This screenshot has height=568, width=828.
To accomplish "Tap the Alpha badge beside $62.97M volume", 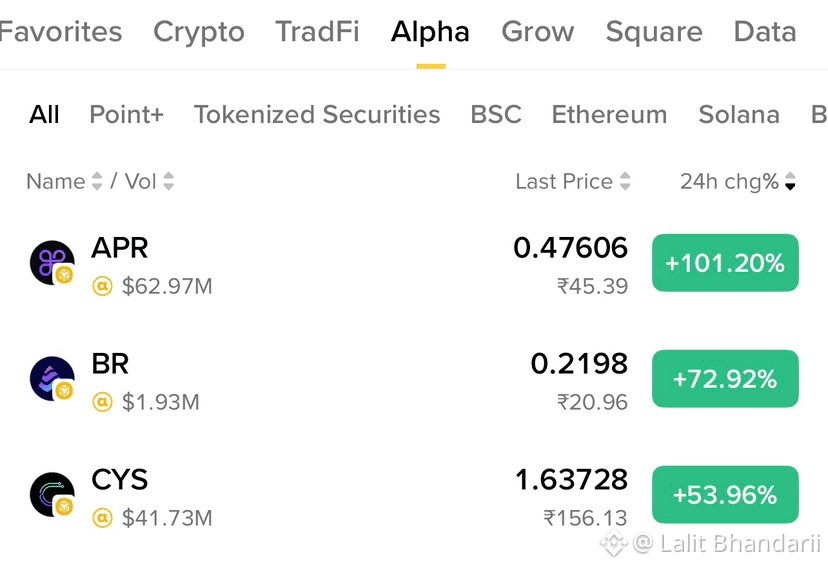I will [x=102, y=286].
